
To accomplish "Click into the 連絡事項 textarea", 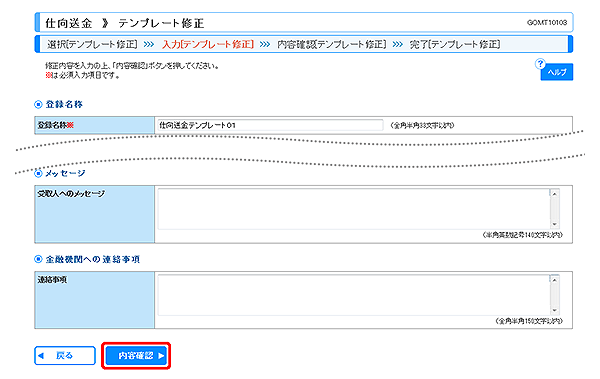I will click(x=354, y=295).
